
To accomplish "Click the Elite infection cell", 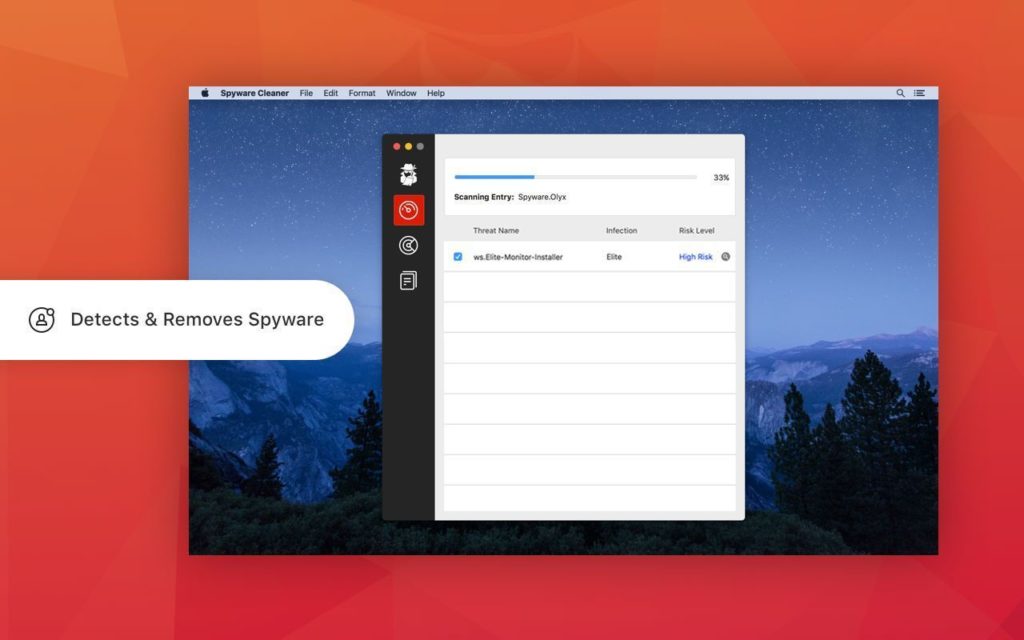I will (614, 257).
